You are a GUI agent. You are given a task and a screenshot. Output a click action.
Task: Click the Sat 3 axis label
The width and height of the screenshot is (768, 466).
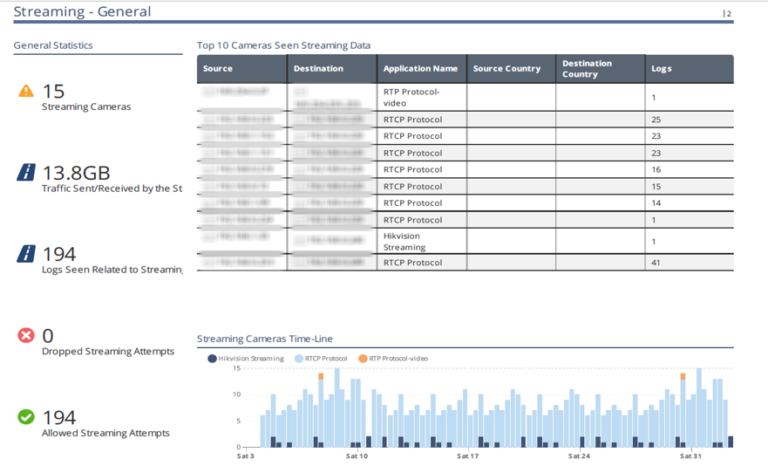point(245,456)
